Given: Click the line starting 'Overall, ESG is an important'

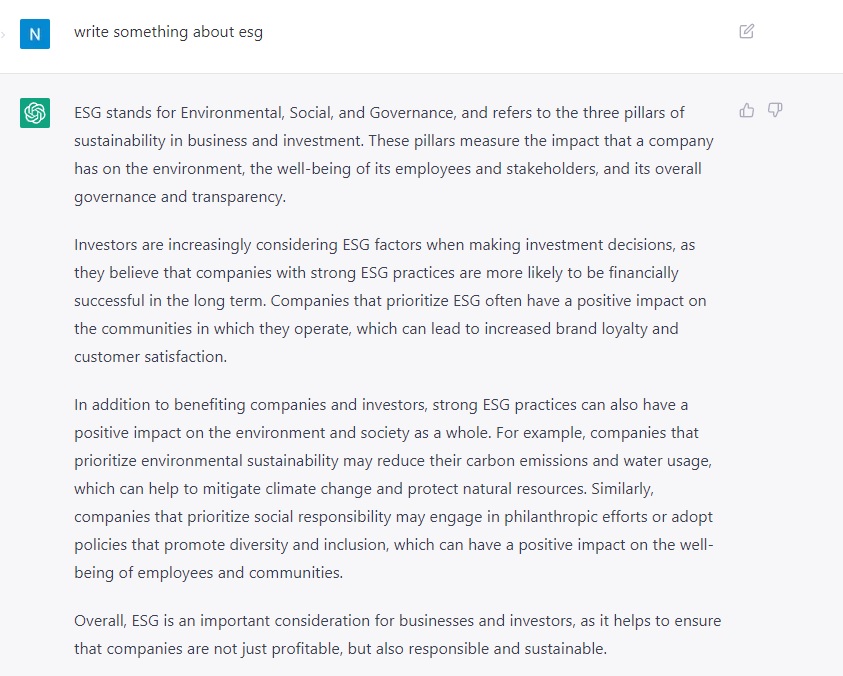Looking at the screenshot, I should point(397,621).
